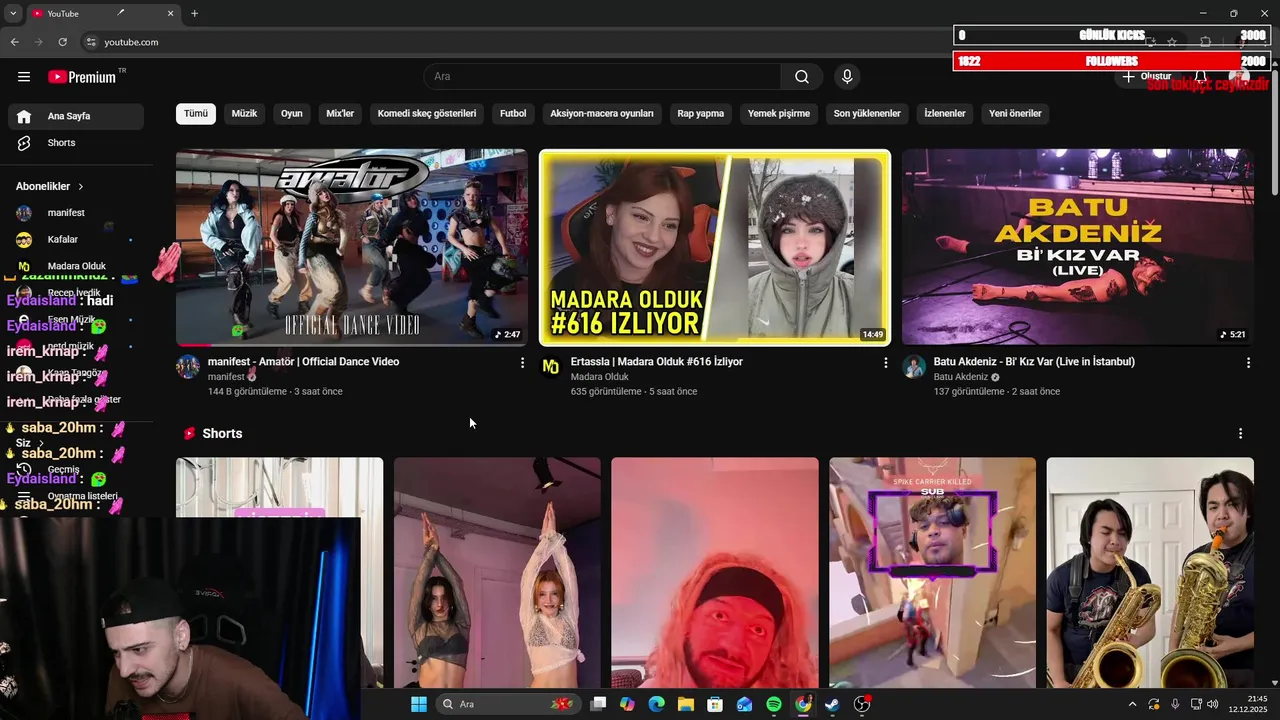
Task: Select the Son yüklenenler chip
Action: pyautogui.click(x=867, y=114)
